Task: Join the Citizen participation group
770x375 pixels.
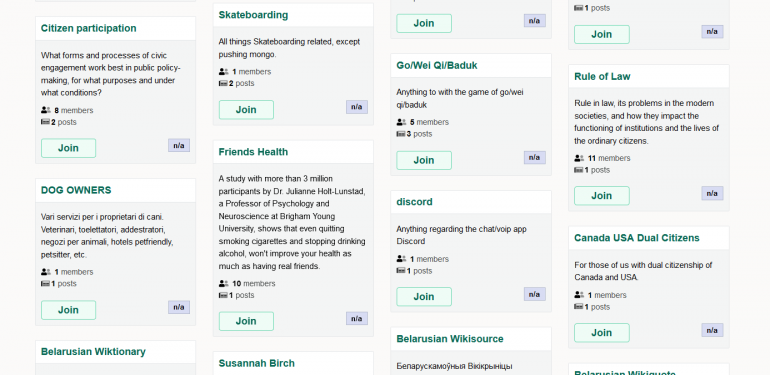Action: coord(68,148)
